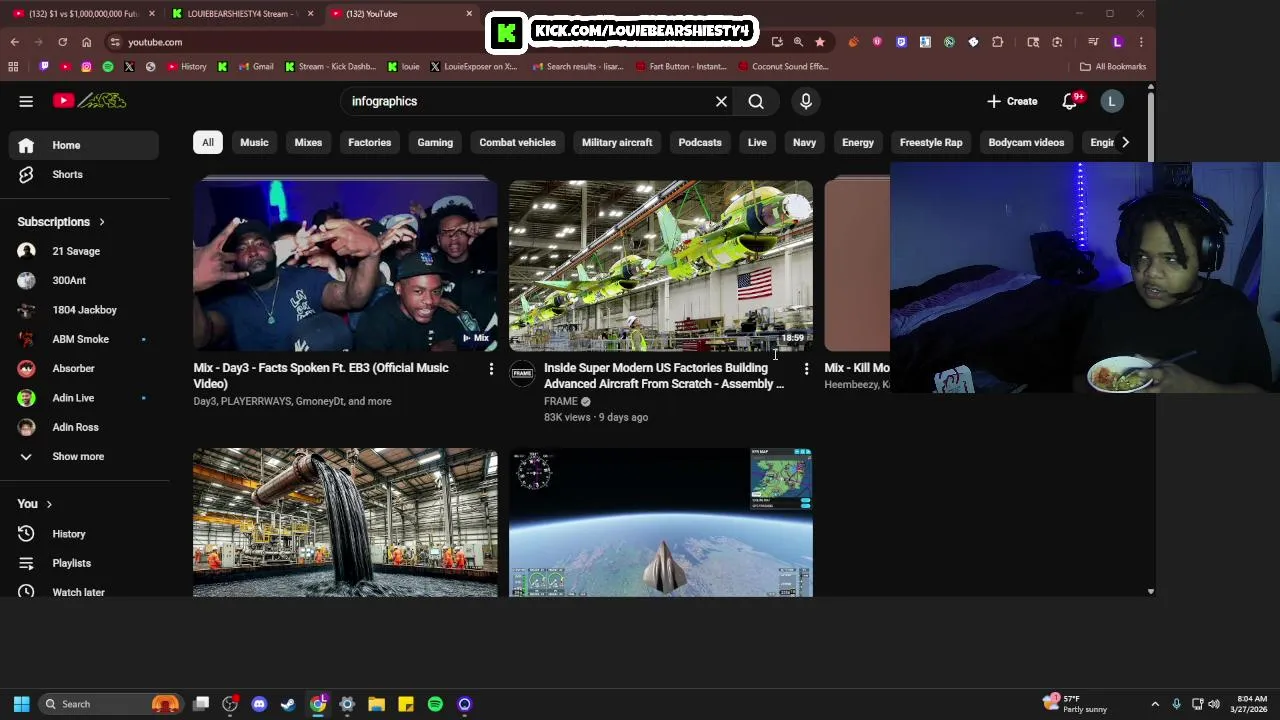Image resolution: width=1280 pixels, height=720 pixels.
Task: Open 21 Savage channel subscription
Action: 84,251
